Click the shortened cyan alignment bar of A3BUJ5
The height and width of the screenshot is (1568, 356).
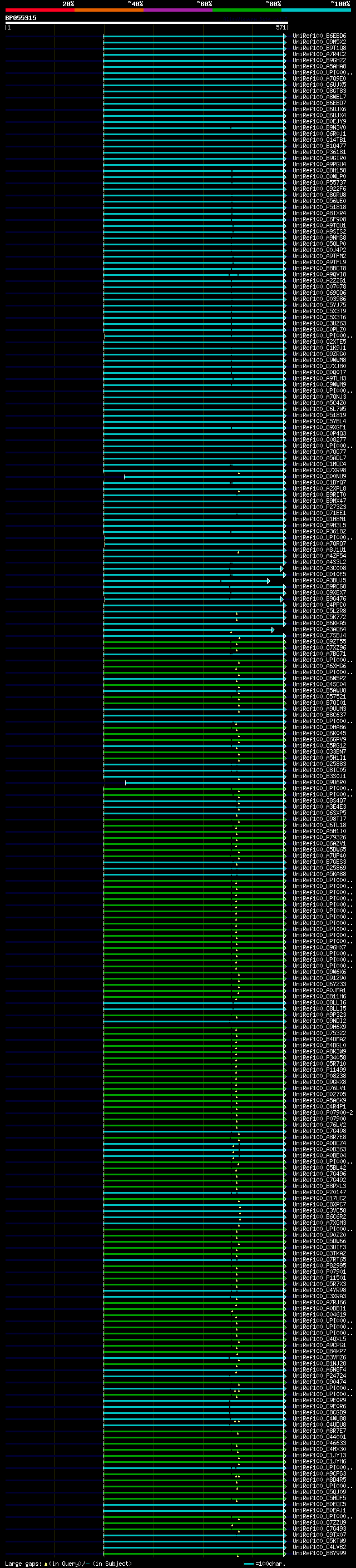(186, 581)
